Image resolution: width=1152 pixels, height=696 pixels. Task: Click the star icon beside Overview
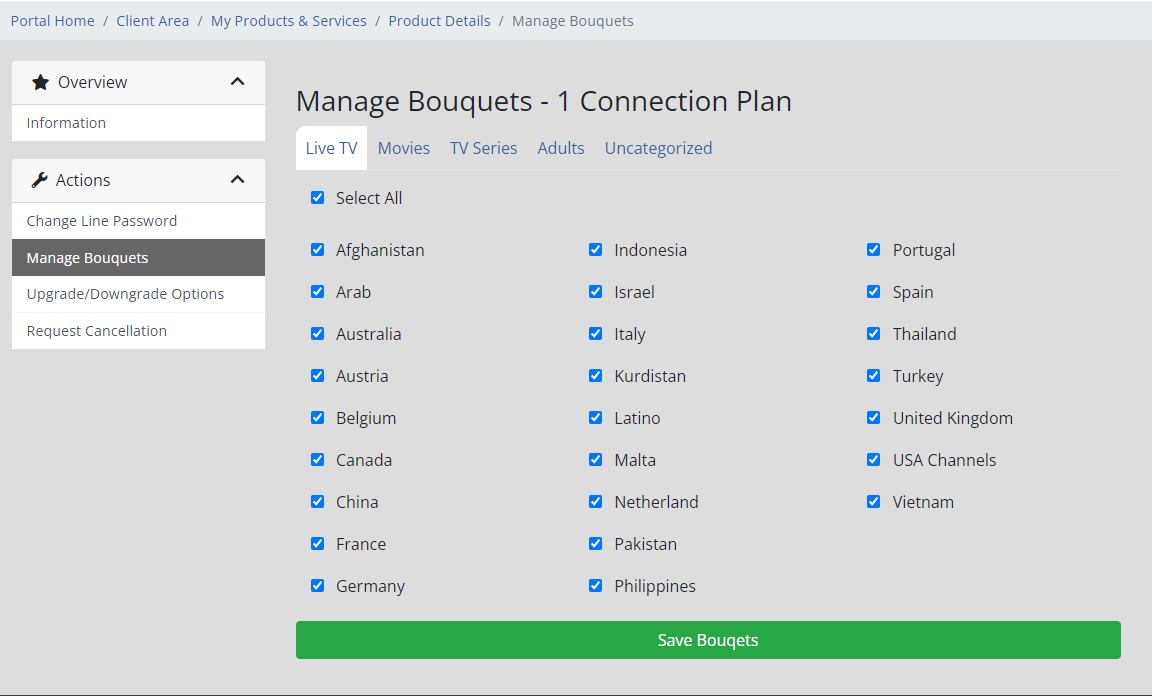(40, 82)
